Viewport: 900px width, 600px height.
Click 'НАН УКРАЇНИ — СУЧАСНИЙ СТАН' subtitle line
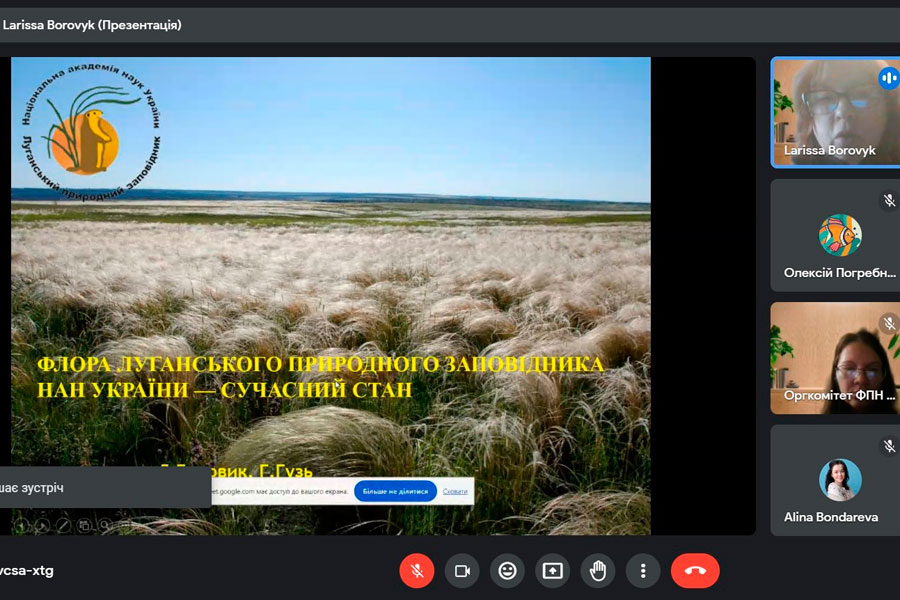(224, 390)
